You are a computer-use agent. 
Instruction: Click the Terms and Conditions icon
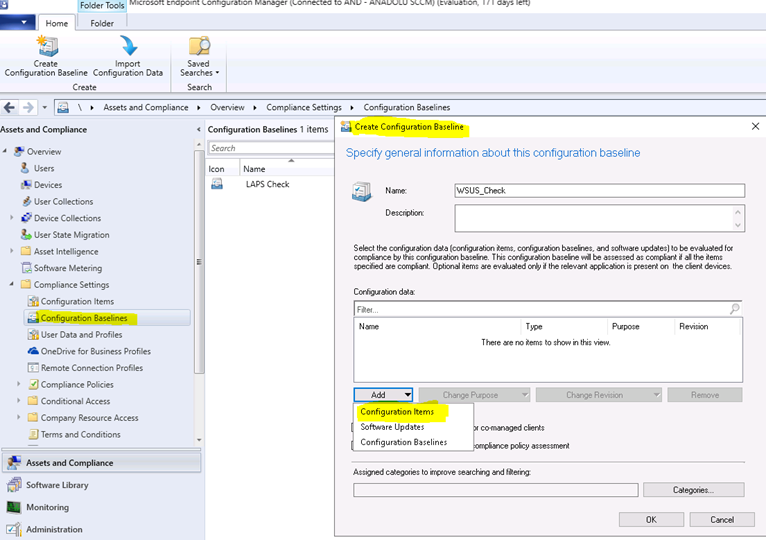tap(33, 434)
